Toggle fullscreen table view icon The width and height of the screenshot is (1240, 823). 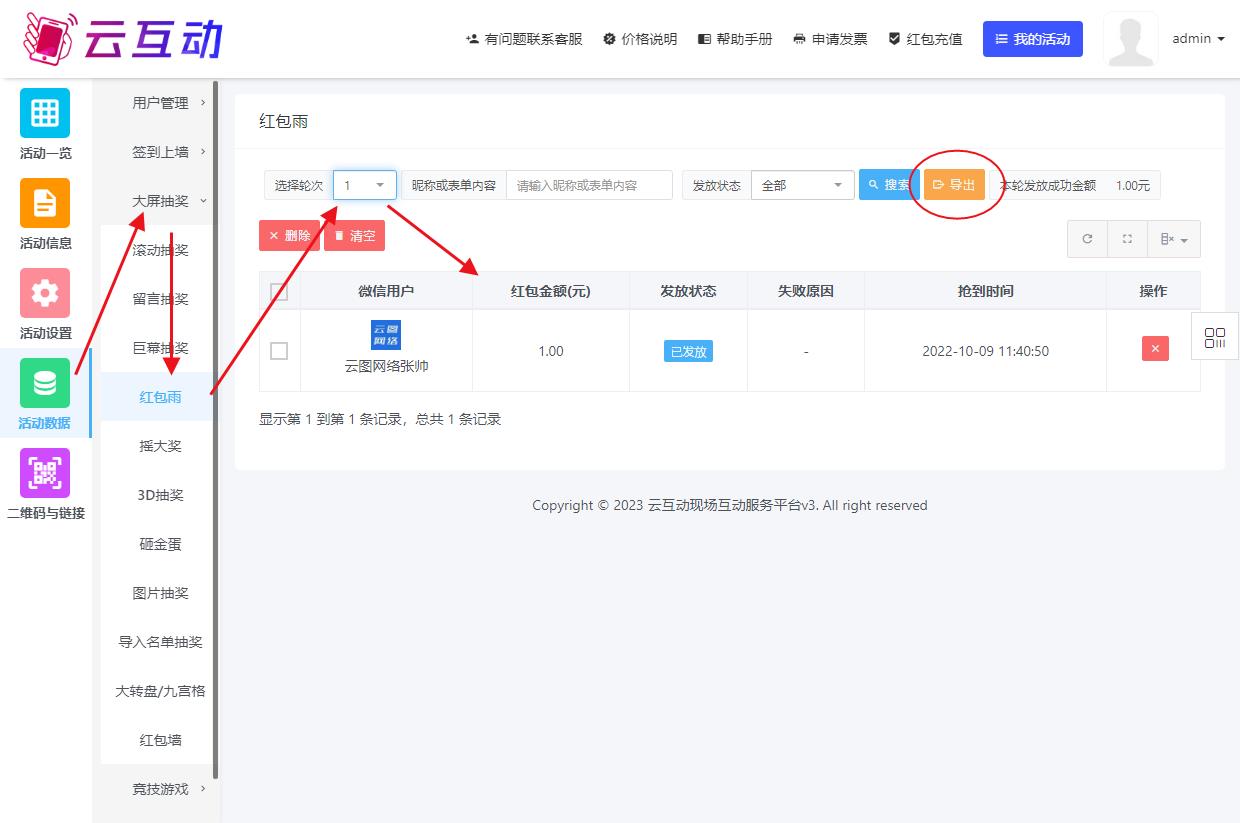(1127, 239)
